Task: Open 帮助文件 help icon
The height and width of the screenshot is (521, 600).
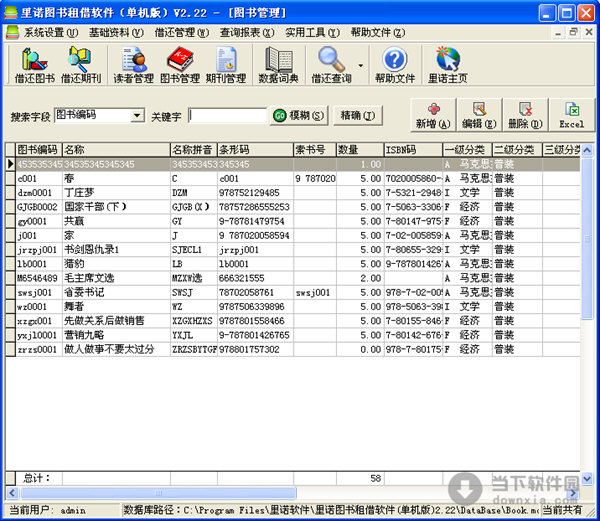Action: point(395,65)
